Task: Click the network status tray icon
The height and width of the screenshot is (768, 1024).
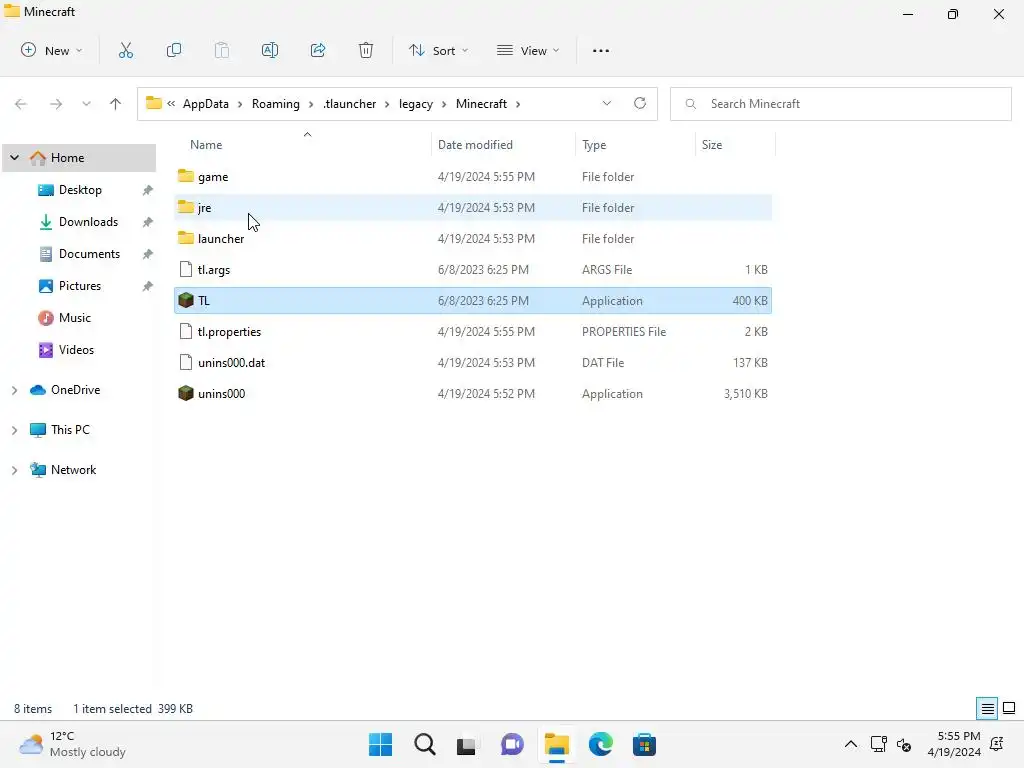Action: (878, 744)
